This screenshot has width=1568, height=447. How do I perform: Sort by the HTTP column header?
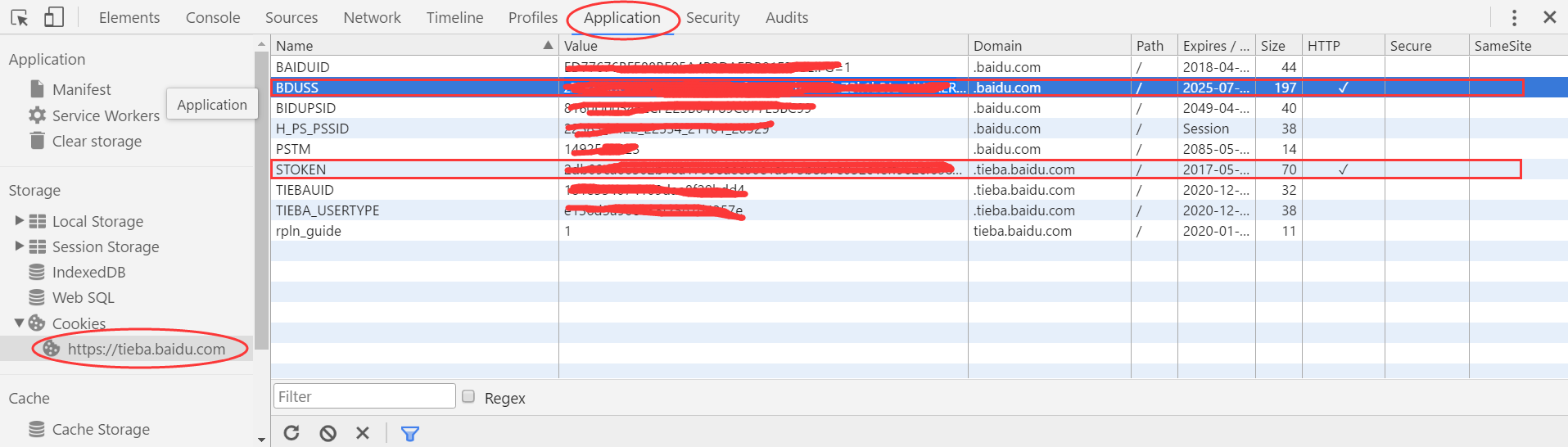pyautogui.click(x=1343, y=46)
